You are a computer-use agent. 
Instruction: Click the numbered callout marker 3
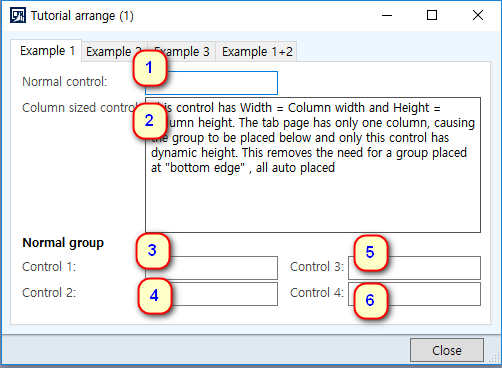153,251
